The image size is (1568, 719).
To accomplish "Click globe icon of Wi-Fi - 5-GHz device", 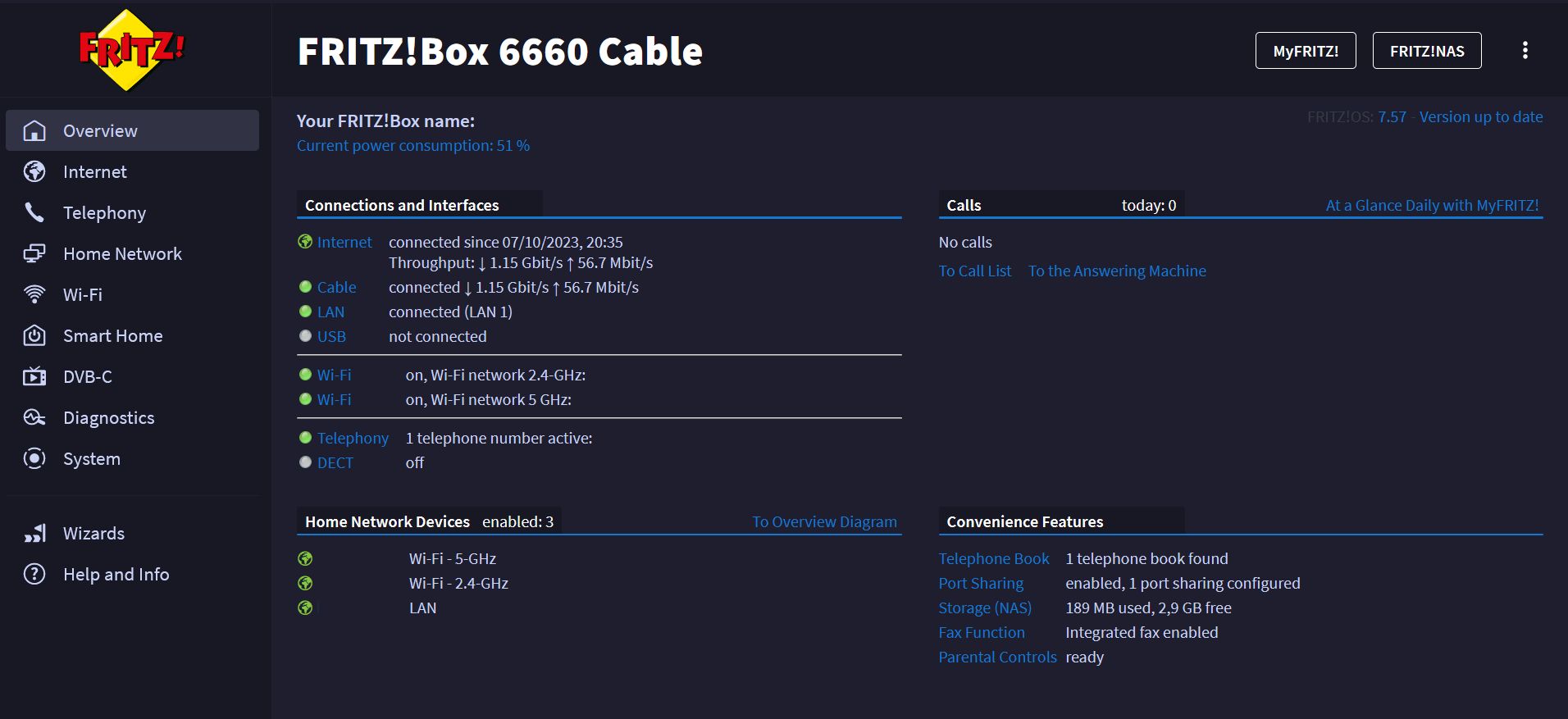I will (x=305, y=558).
